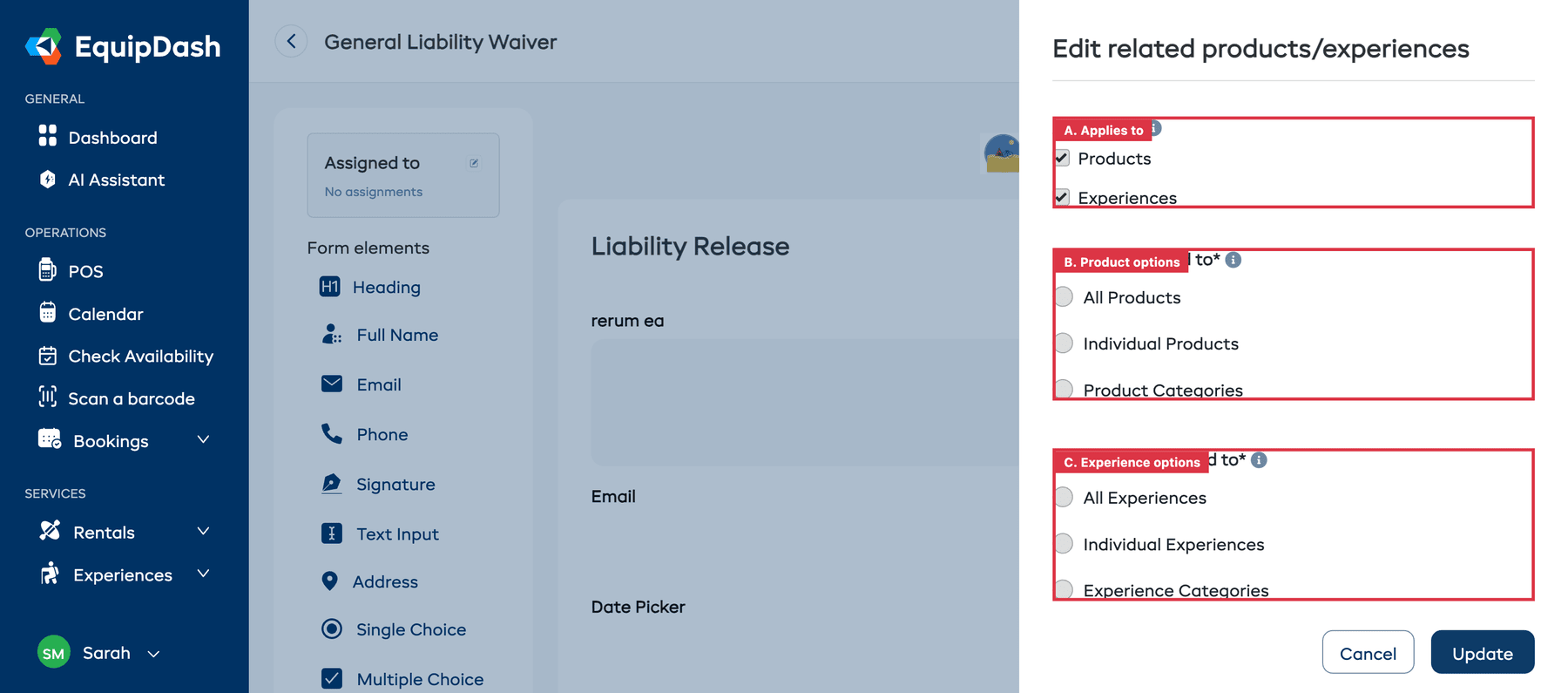Click the Liability Release heading
The image size is (1568, 693).
pyautogui.click(x=690, y=247)
